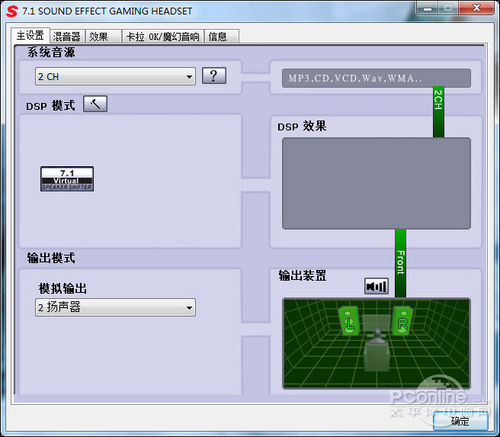500x437 pixels.
Task: Click the 模拟输出 label
Action: (x=63, y=288)
